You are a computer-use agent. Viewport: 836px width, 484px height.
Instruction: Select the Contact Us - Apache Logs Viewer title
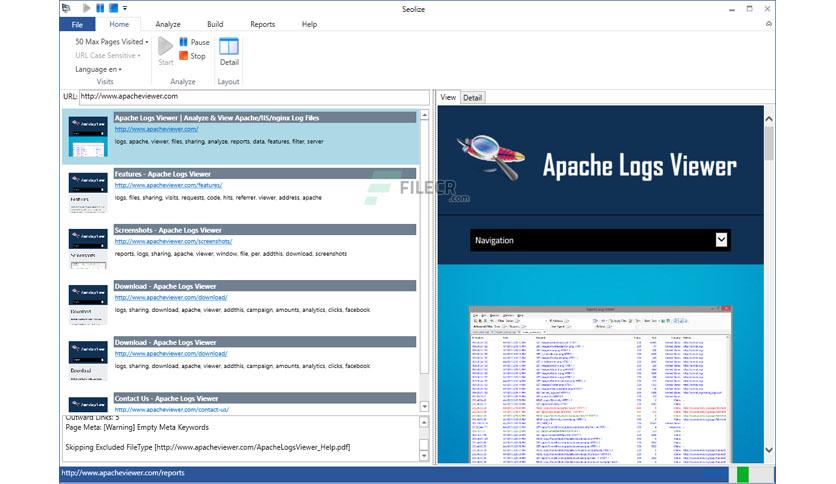(x=265, y=399)
